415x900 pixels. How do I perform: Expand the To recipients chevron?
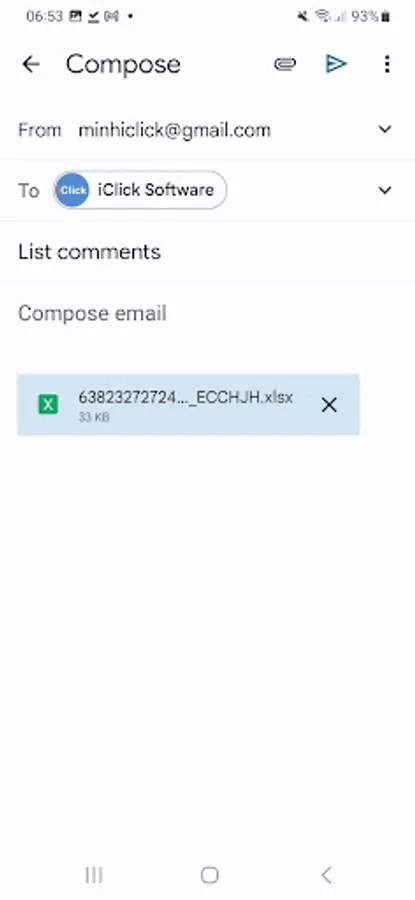pos(385,190)
